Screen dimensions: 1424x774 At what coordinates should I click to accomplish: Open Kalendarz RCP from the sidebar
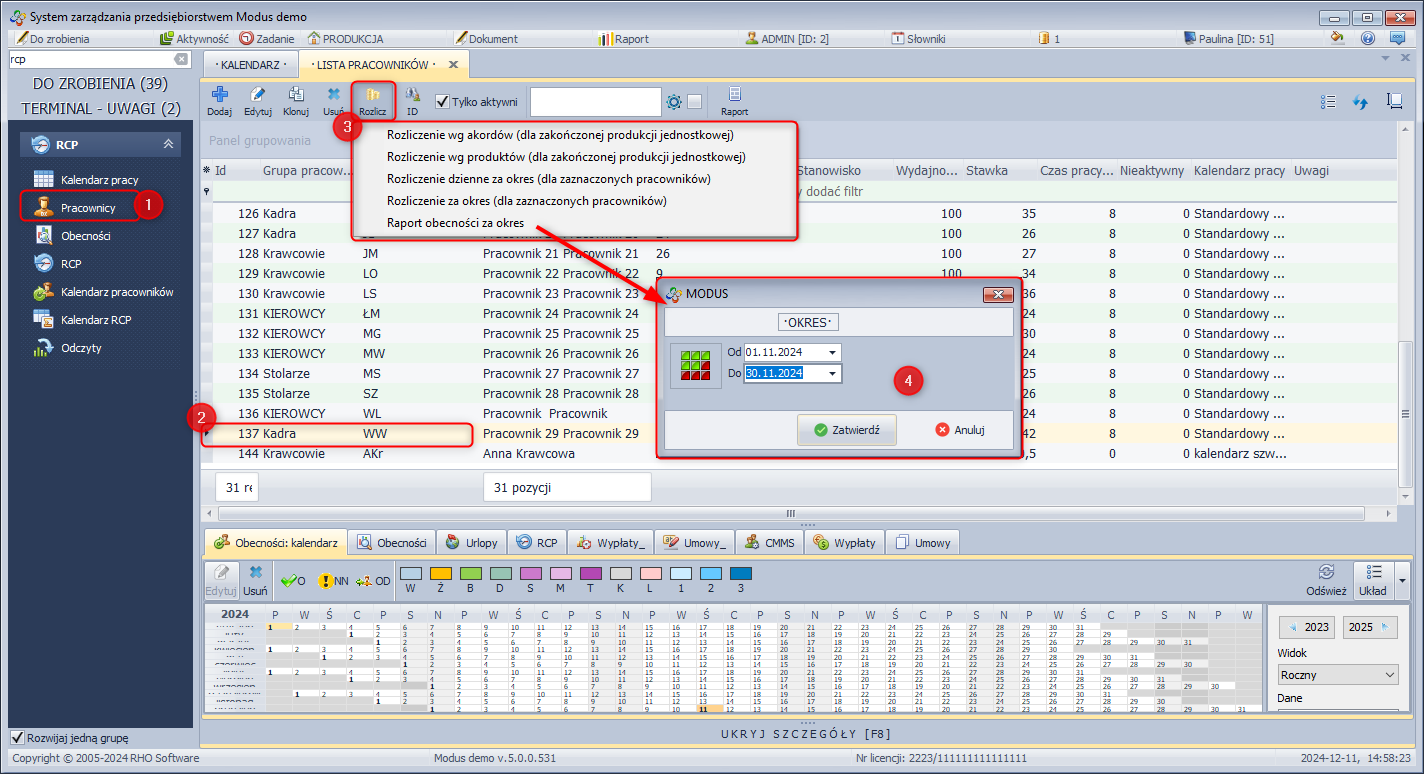pyautogui.click(x=96, y=320)
